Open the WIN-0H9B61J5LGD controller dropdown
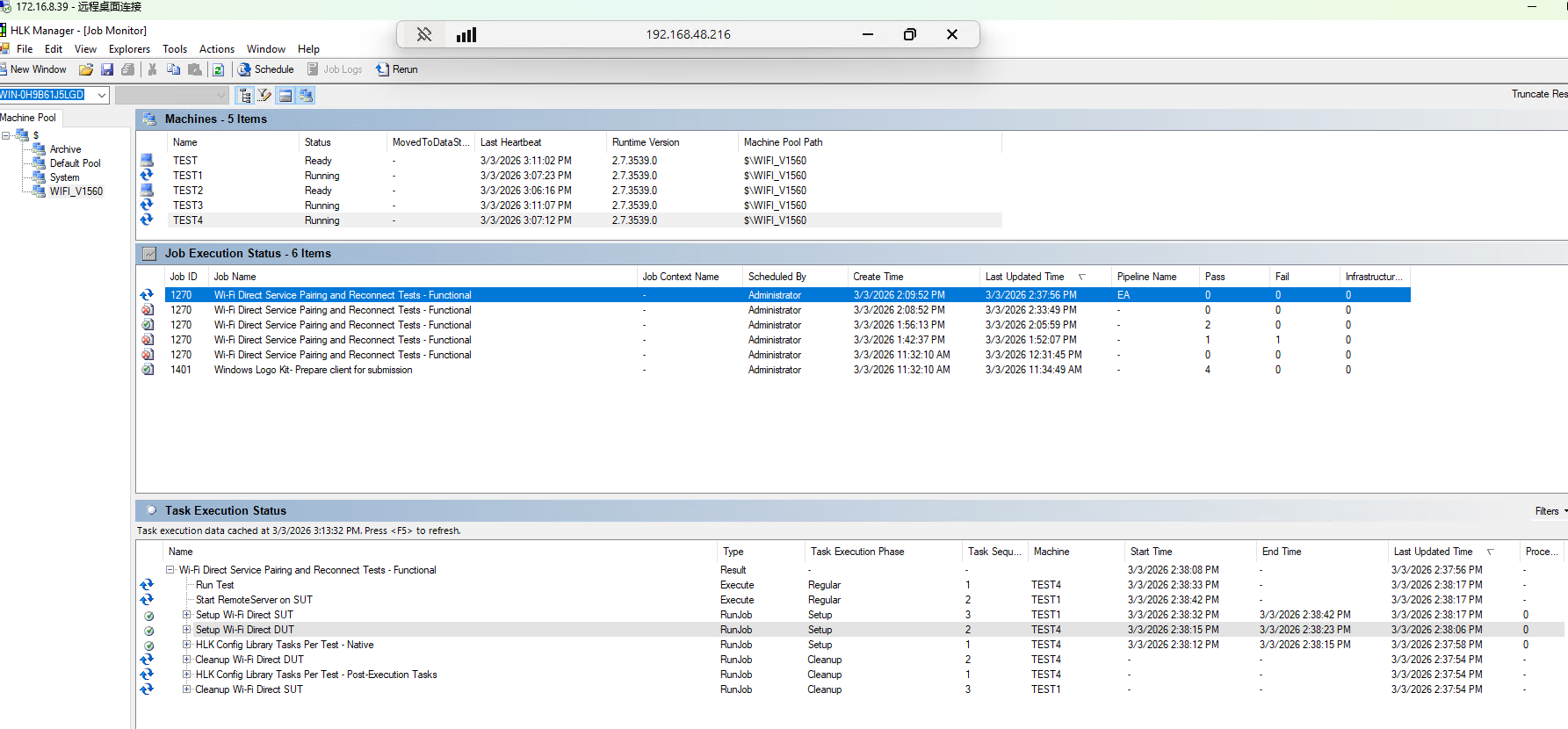Image resolution: width=1568 pixels, height=729 pixels. point(102,95)
